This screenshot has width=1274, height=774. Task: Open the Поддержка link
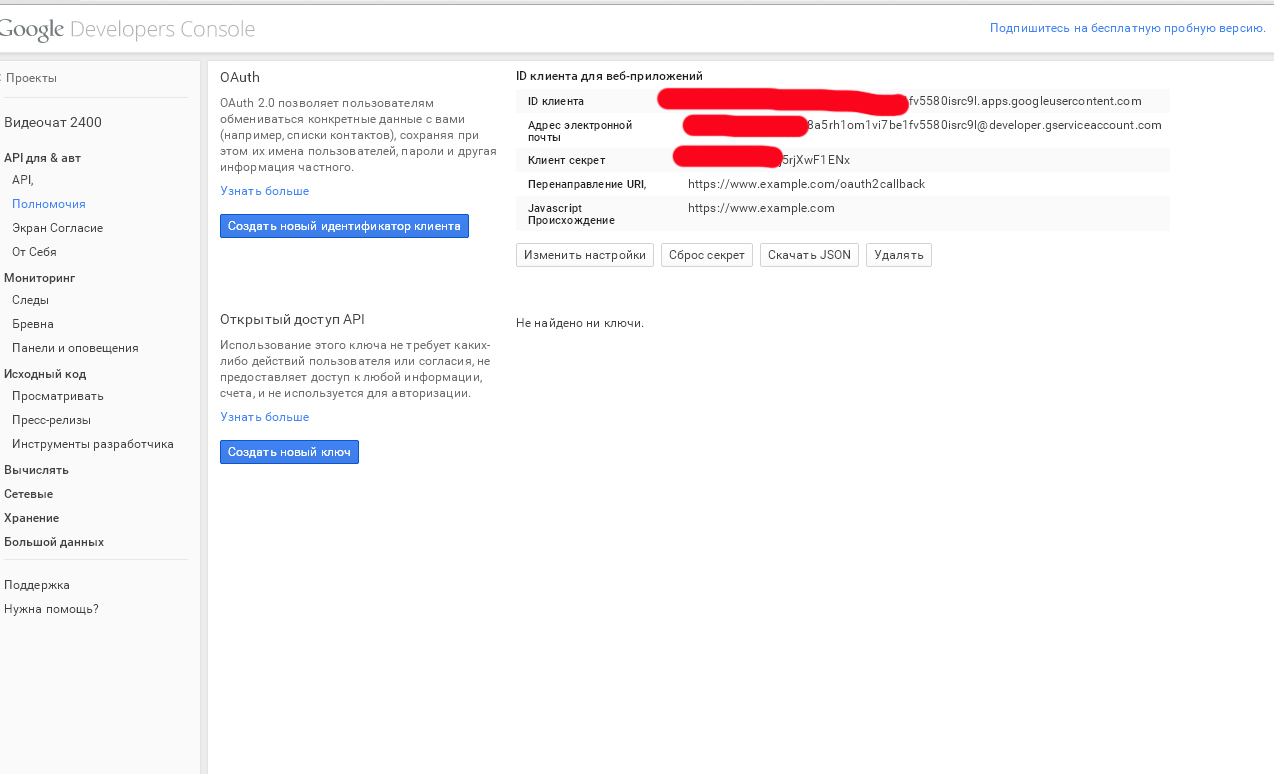(x=37, y=585)
